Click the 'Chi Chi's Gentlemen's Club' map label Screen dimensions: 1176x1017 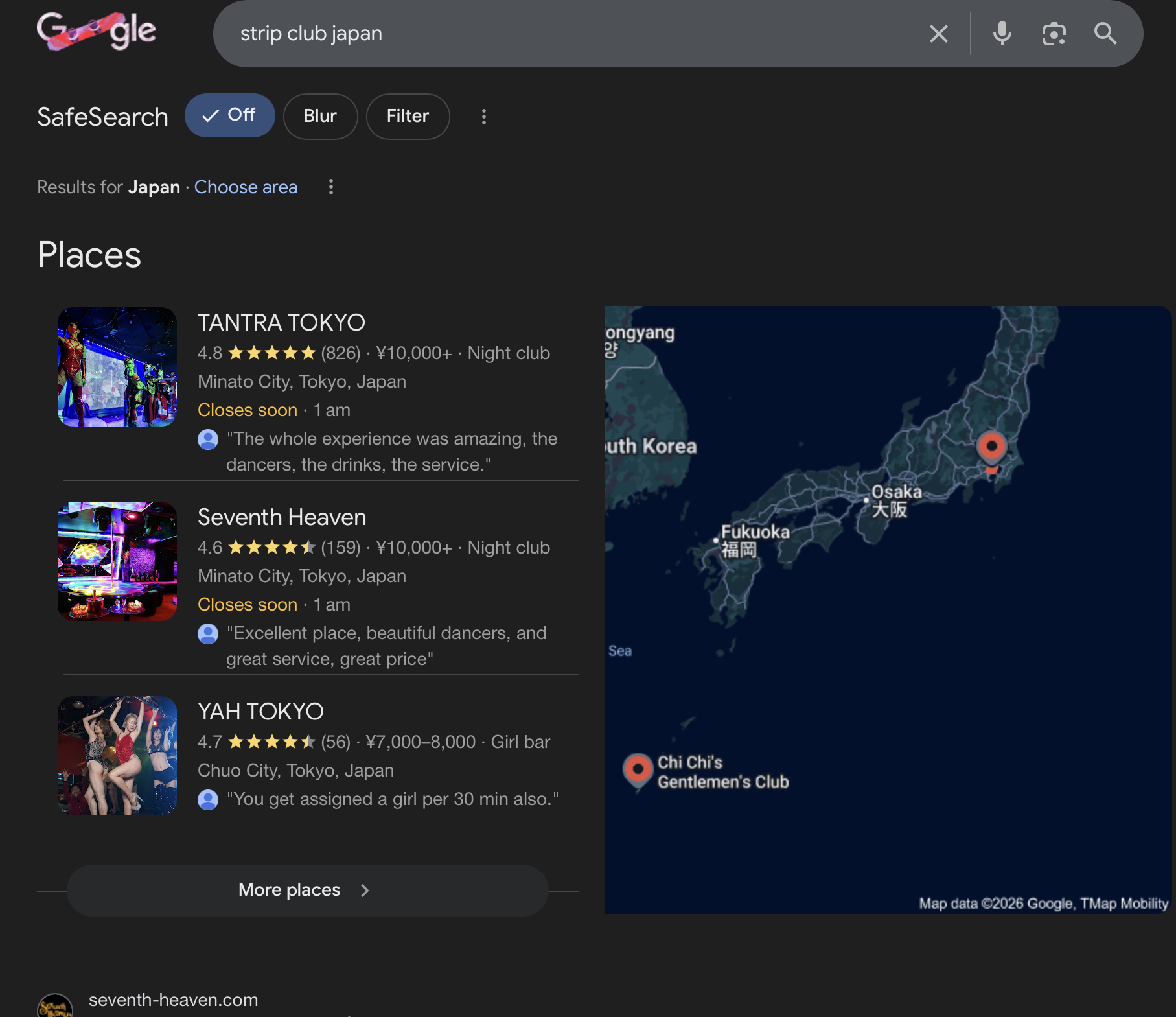[723, 772]
